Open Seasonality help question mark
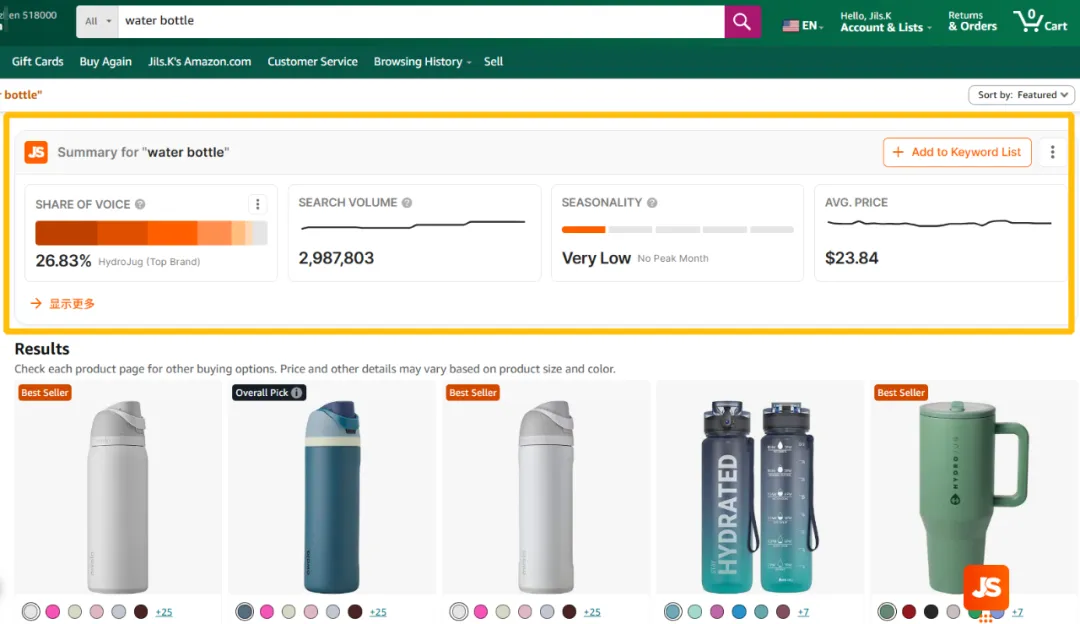1080x624 pixels. 652,202
